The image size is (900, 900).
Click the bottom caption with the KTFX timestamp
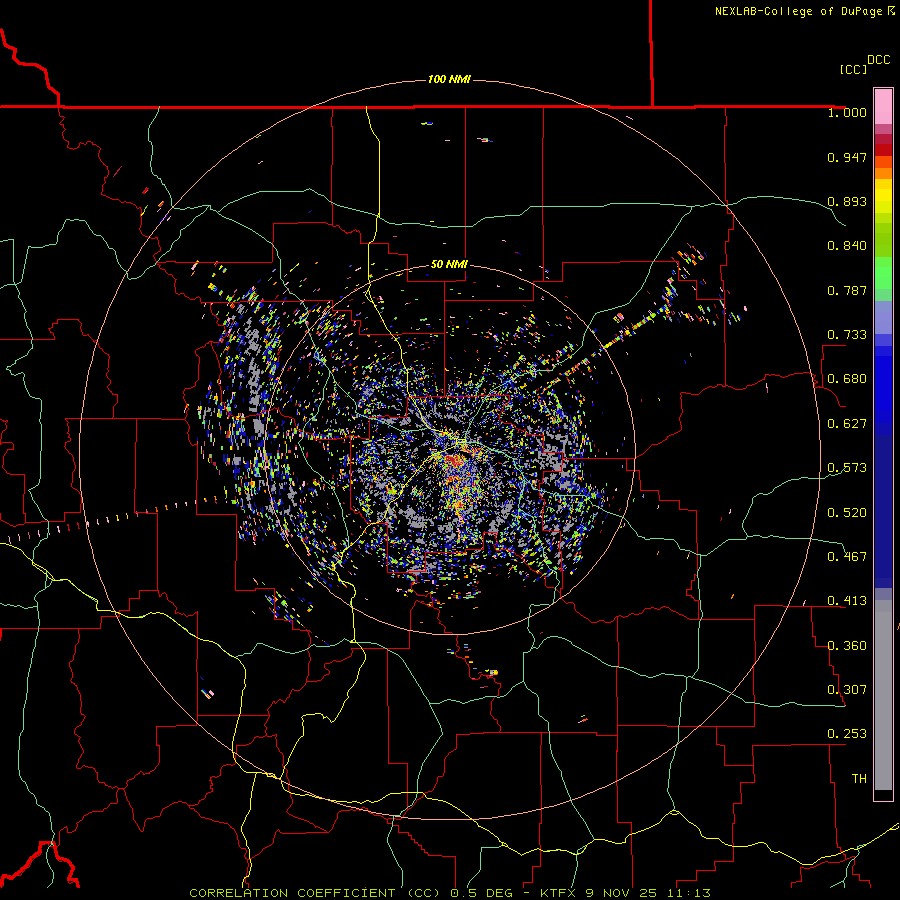click(450, 893)
